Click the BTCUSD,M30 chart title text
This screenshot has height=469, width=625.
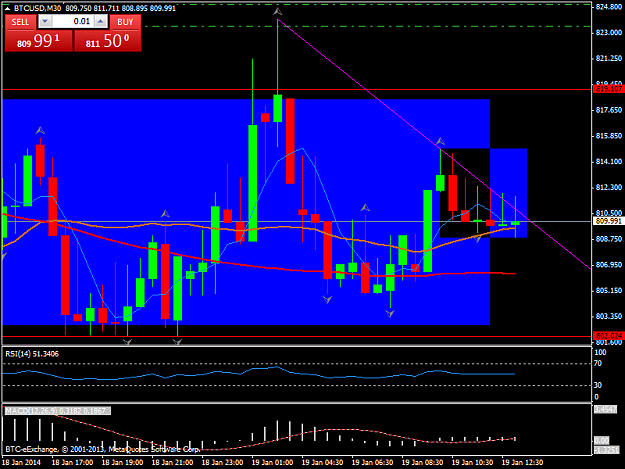37,8
